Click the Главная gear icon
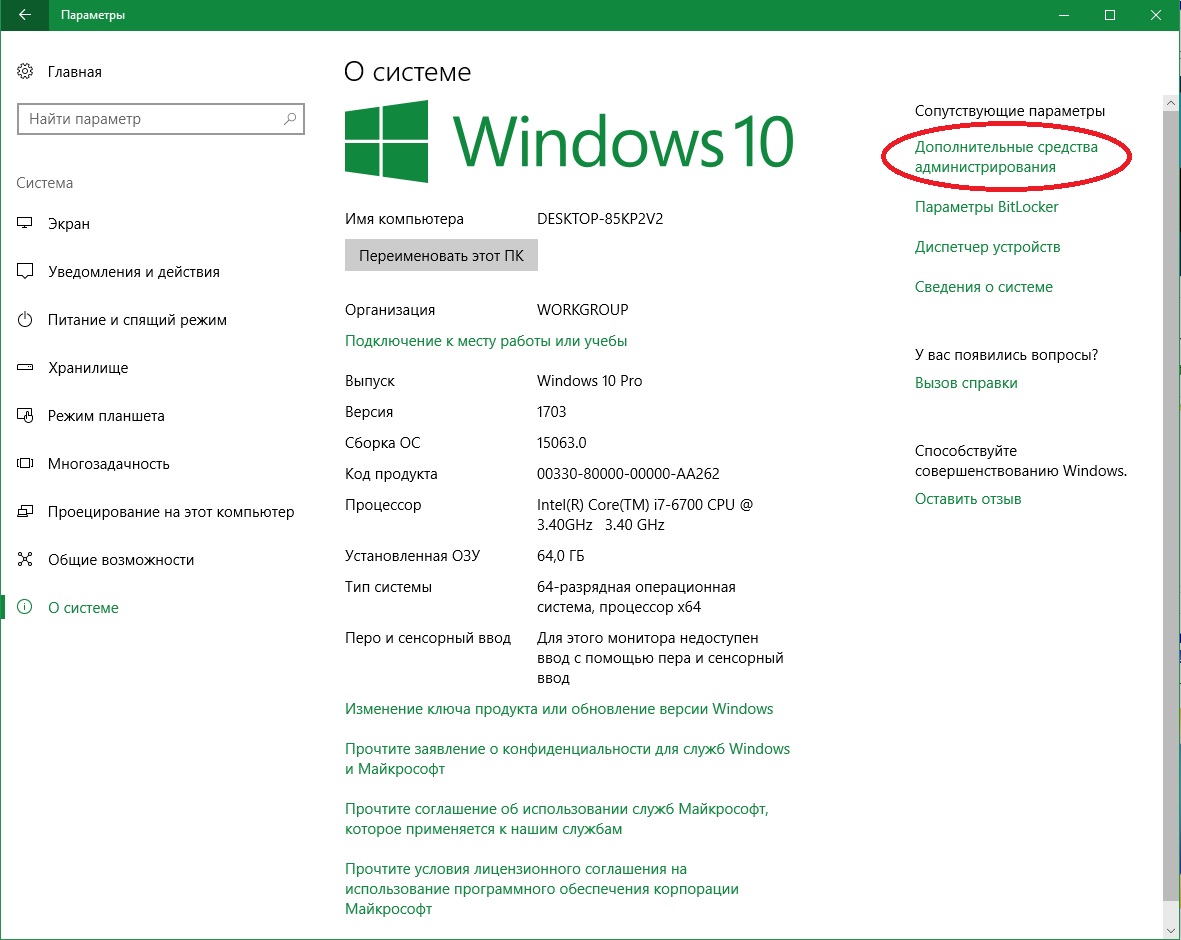Screen dimensions: 1181x940 [x=25, y=72]
